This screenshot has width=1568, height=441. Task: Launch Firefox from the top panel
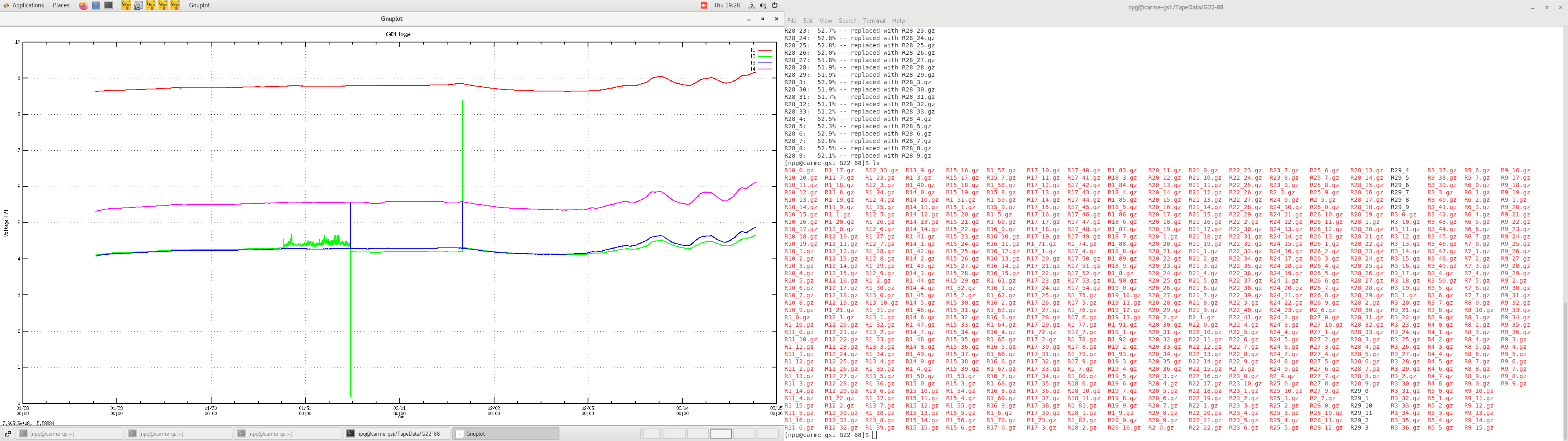point(83,5)
